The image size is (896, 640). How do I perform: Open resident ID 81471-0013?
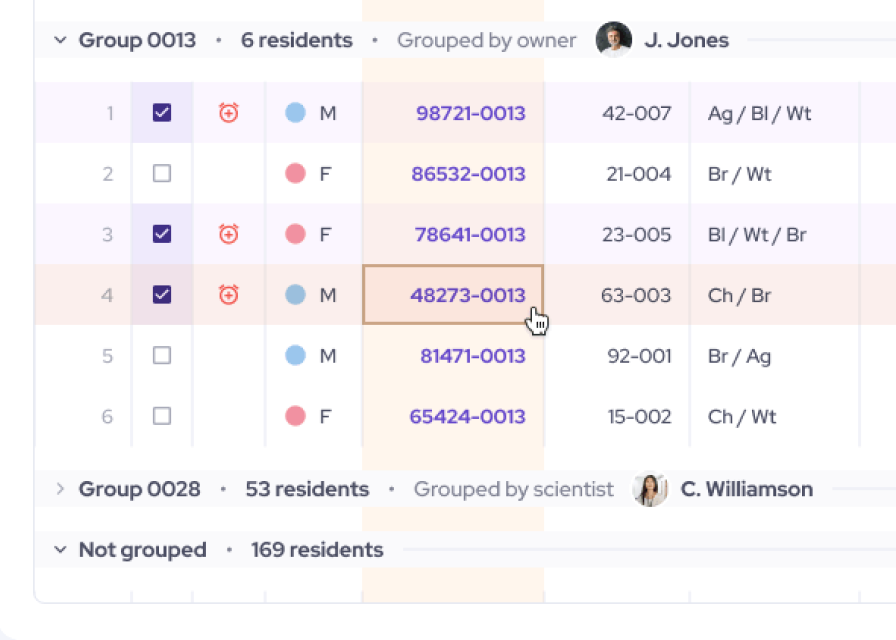[472, 356]
